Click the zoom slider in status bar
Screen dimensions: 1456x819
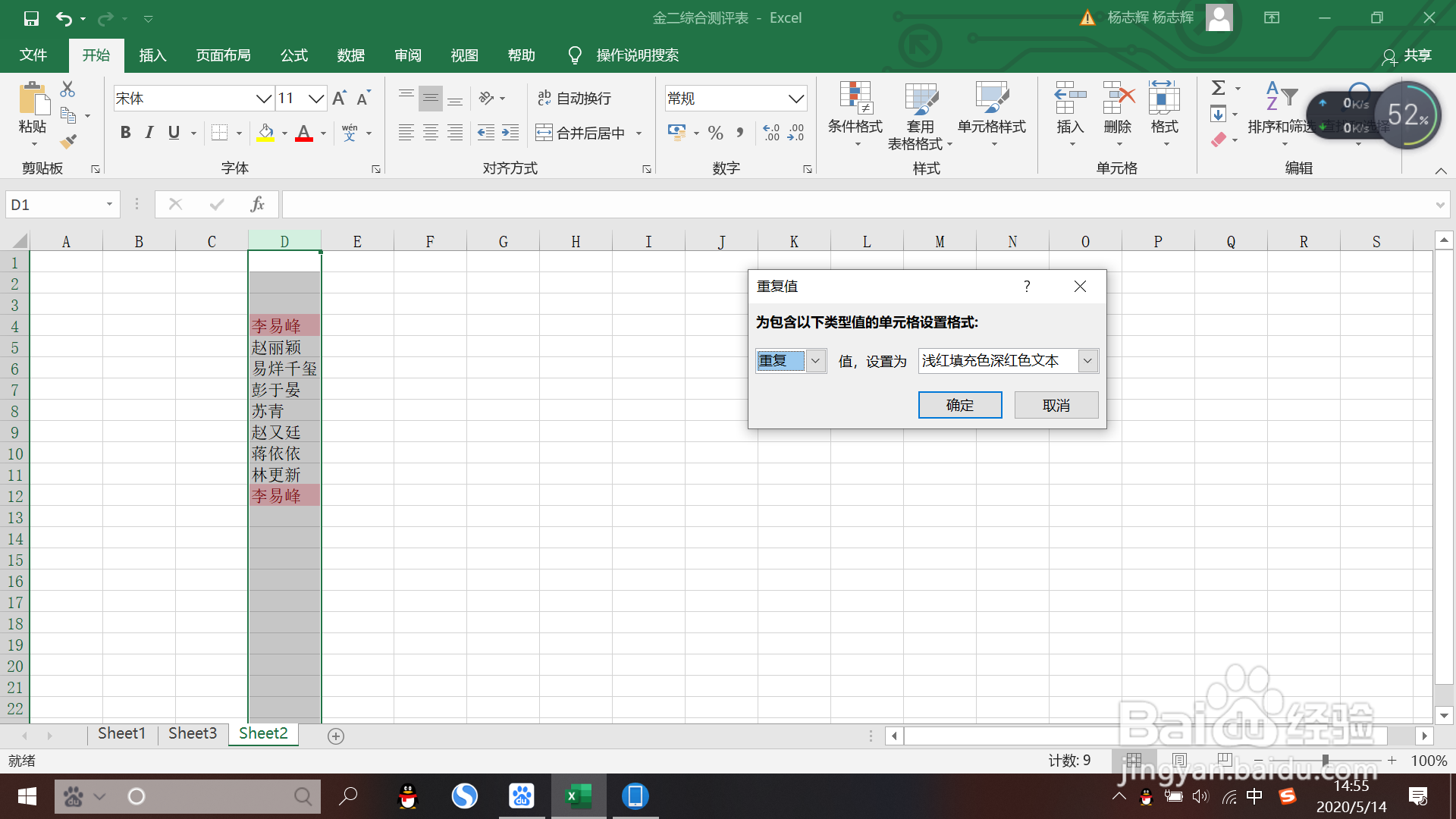point(1325,760)
